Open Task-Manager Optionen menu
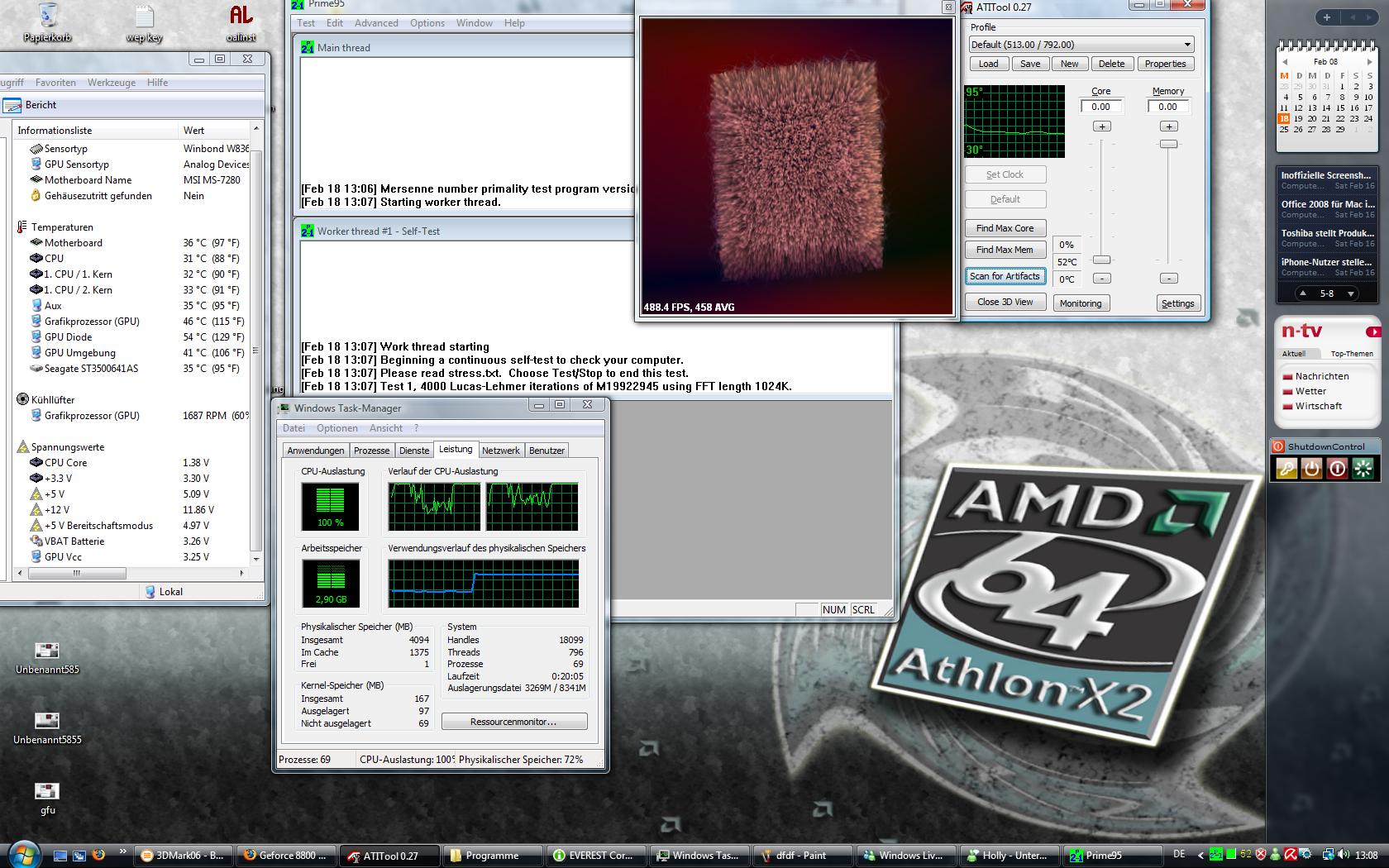 337,428
